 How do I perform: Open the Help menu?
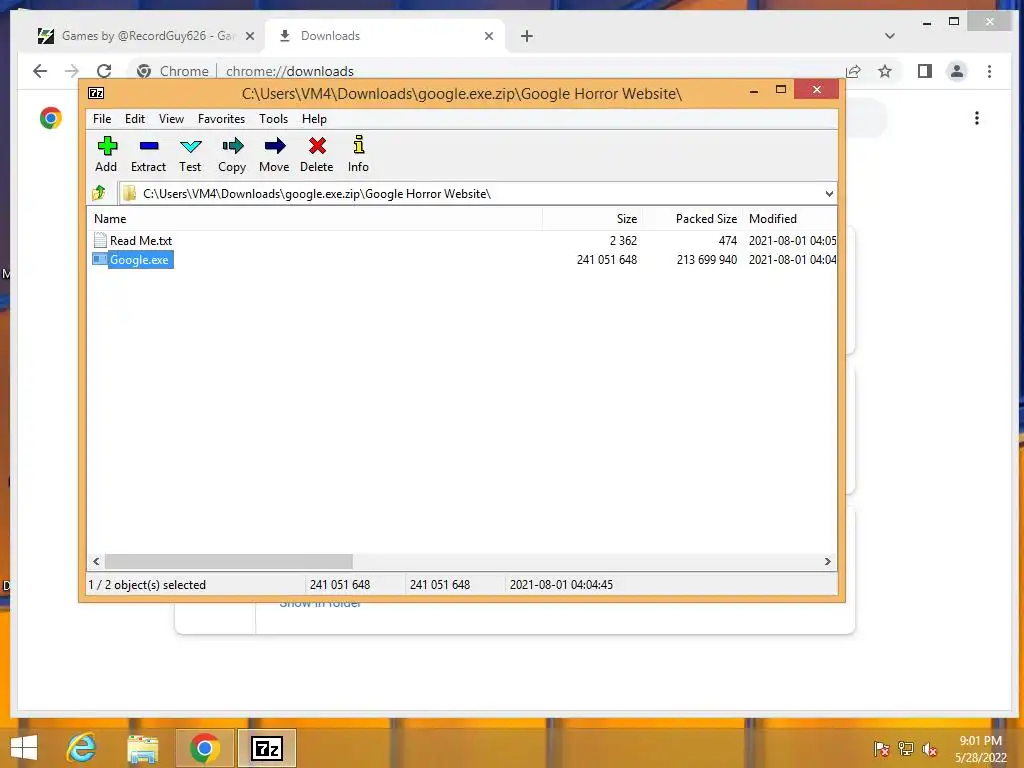(x=314, y=119)
